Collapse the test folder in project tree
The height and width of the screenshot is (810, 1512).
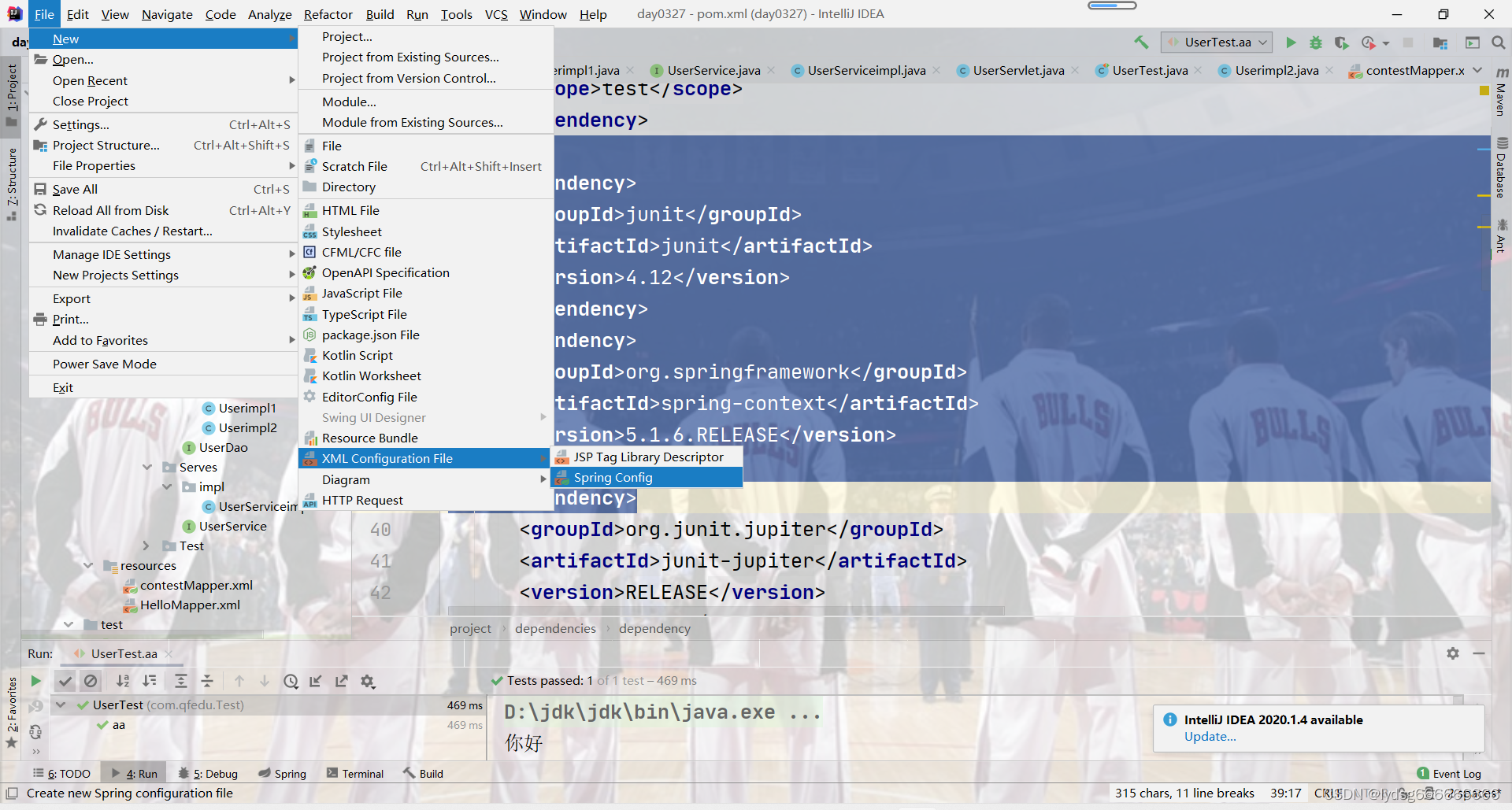69,624
